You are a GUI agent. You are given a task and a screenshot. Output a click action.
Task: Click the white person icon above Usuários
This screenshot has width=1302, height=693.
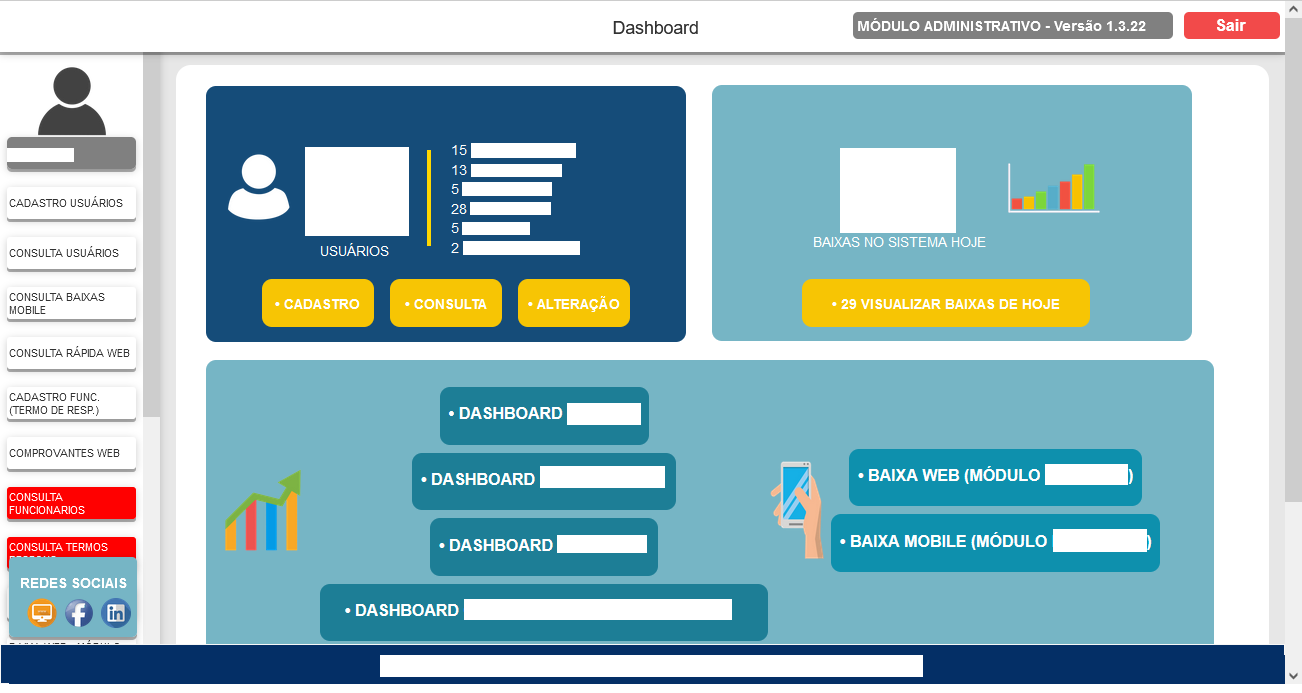coord(258,188)
